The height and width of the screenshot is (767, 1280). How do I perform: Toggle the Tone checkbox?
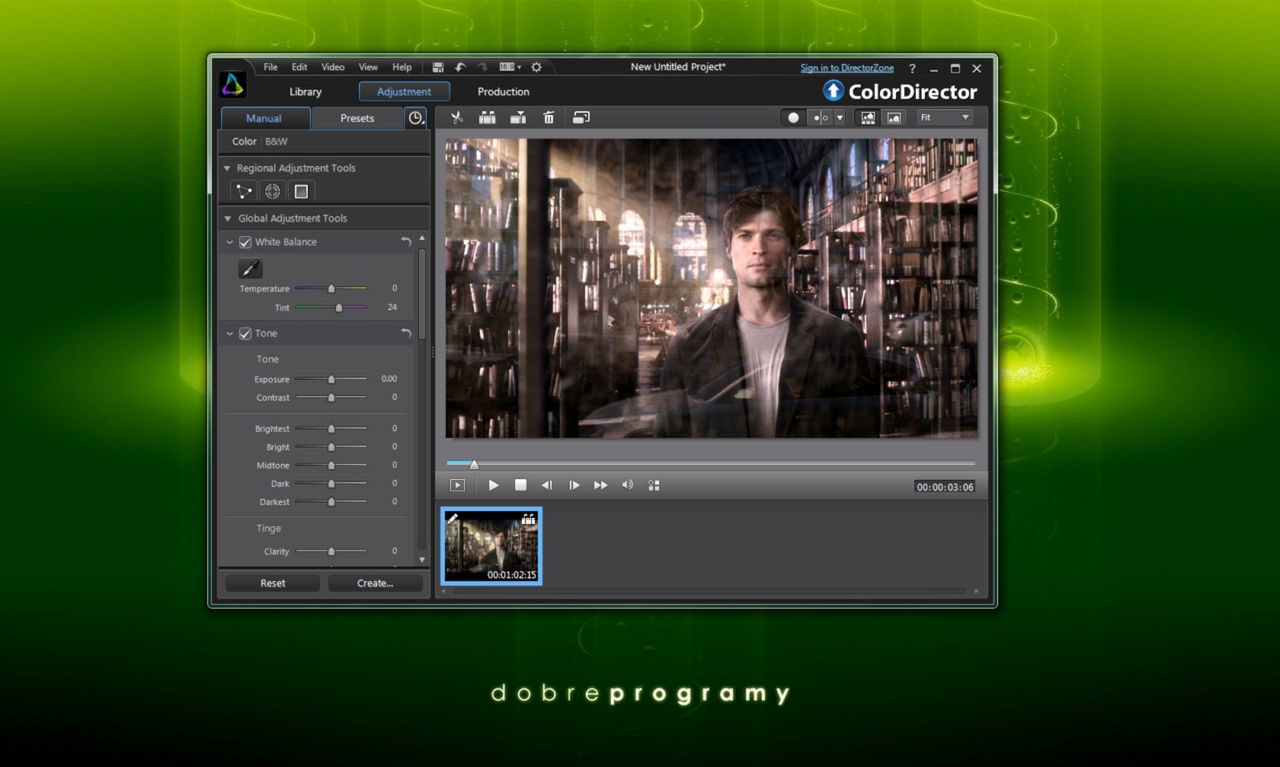click(x=245, y=333)
